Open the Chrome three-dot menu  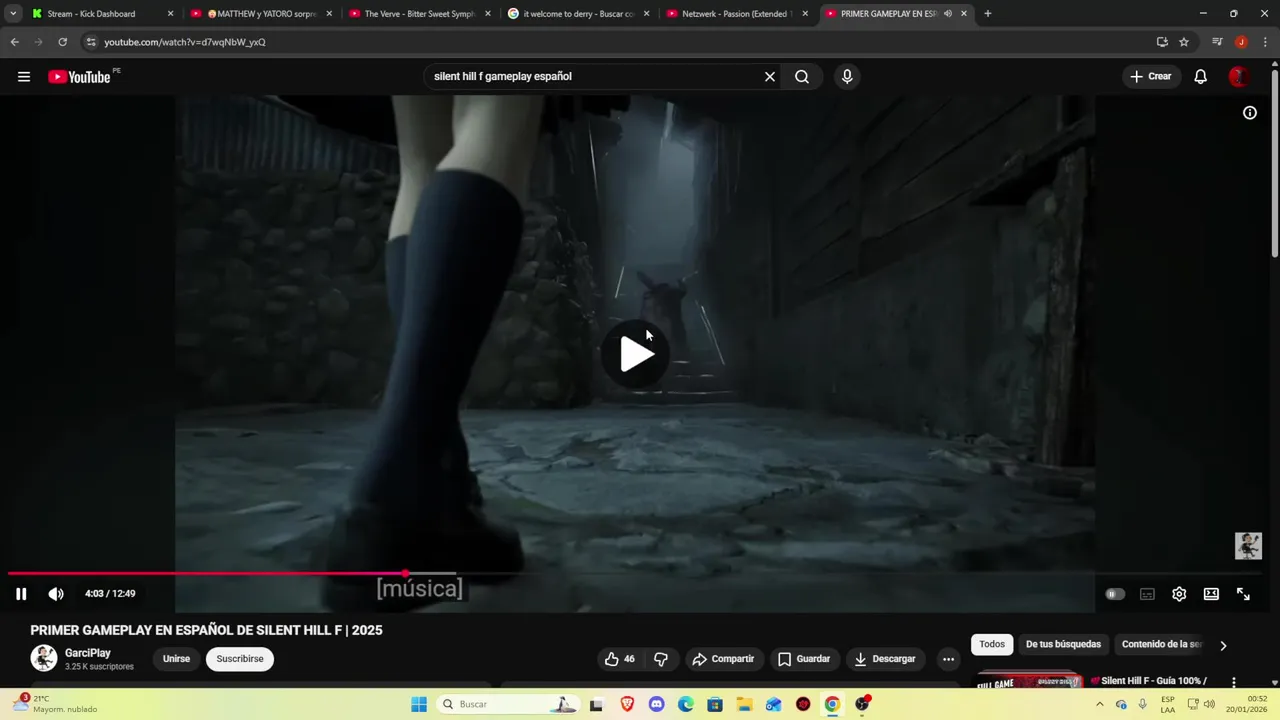click(1265, 42)
